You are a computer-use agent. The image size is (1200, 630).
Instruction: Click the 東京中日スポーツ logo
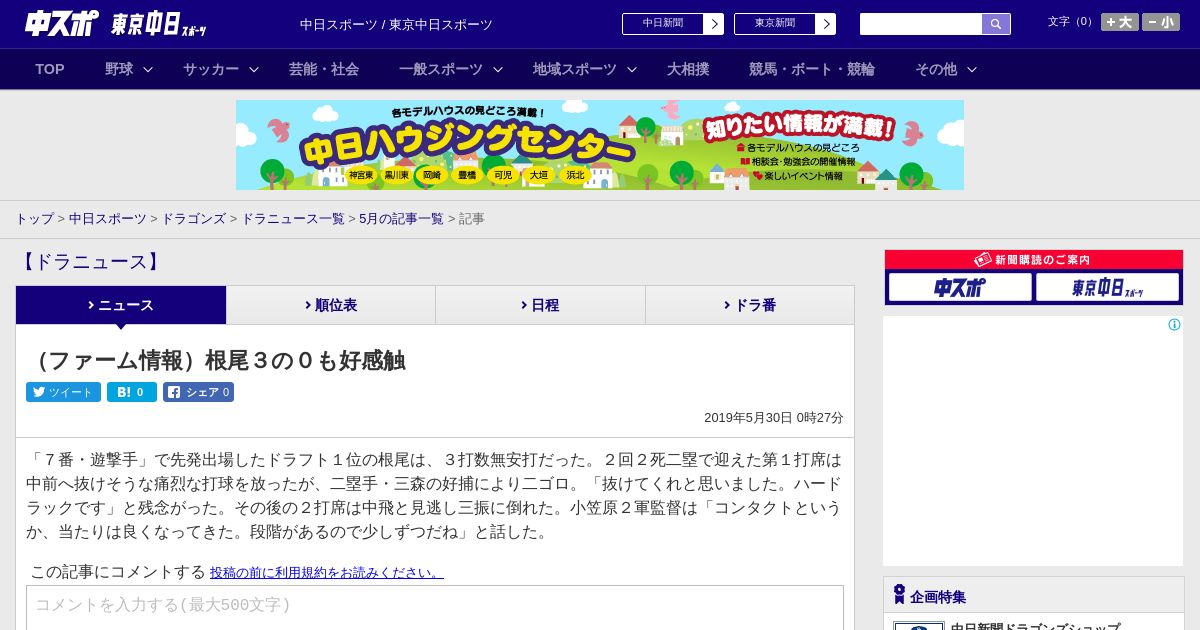158,24
